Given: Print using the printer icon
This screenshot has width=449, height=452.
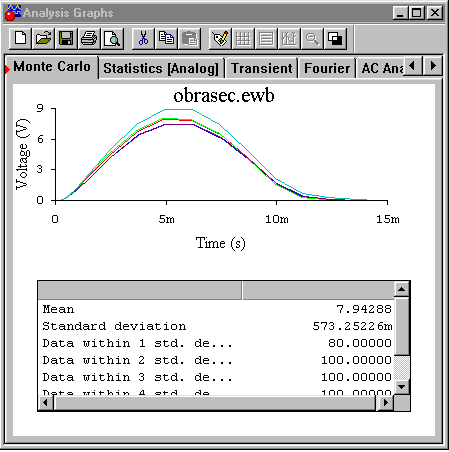Looking at the screenshot, I should 89,38.
